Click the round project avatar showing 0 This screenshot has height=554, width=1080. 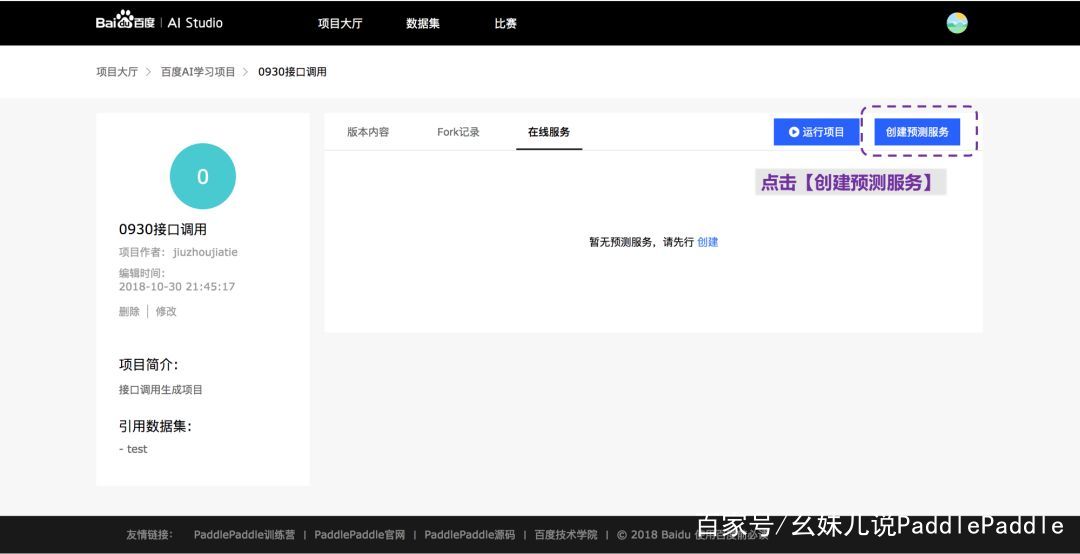point(203,177)
